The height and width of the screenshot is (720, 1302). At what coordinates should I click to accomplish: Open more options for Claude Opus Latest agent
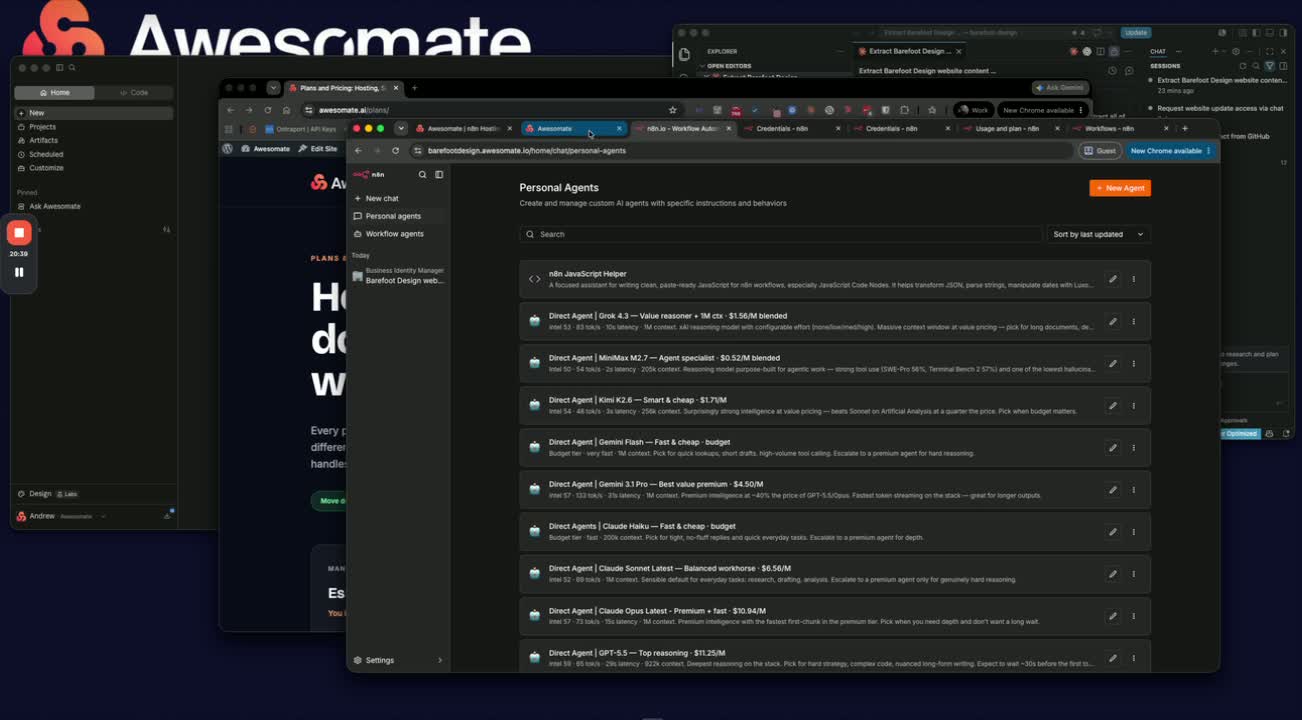[1134, 616]
